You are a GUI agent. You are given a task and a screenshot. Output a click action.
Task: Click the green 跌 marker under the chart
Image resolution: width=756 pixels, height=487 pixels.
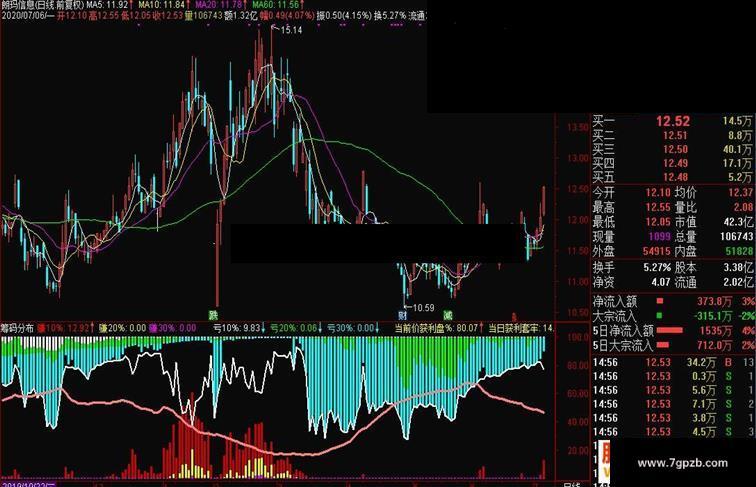pyautogui.click(x=214, y=316)
